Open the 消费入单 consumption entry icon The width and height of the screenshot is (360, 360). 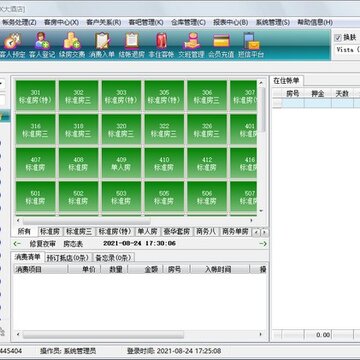click(x=102, y=46)
